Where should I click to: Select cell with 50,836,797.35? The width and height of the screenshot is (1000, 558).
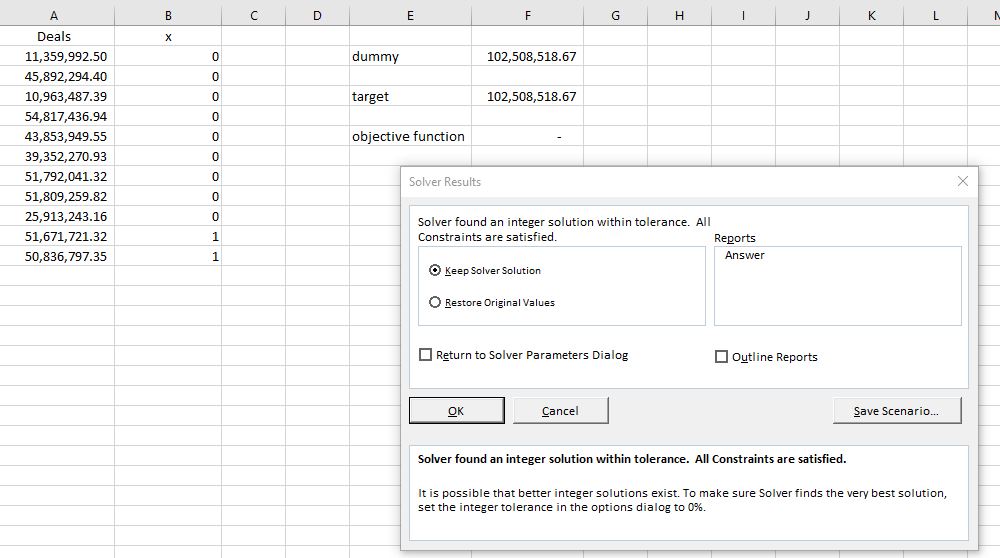[57, 256]
